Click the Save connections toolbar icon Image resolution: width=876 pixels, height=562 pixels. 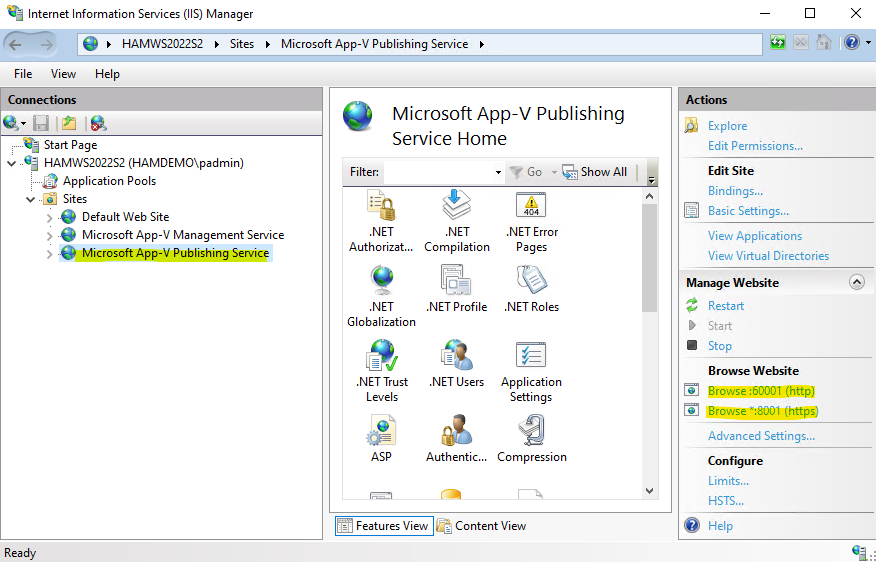[x=41, y=123]
